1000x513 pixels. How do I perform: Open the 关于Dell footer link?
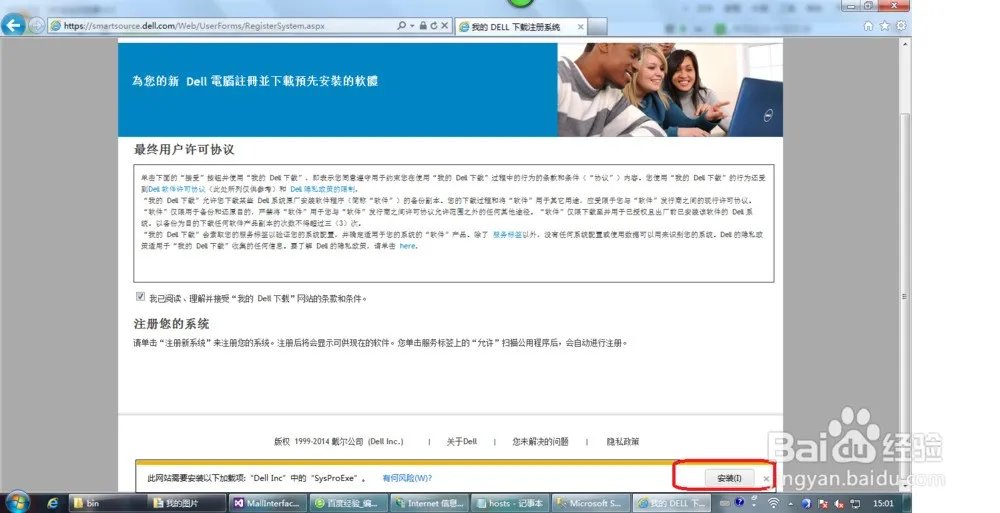click(462, 442)
